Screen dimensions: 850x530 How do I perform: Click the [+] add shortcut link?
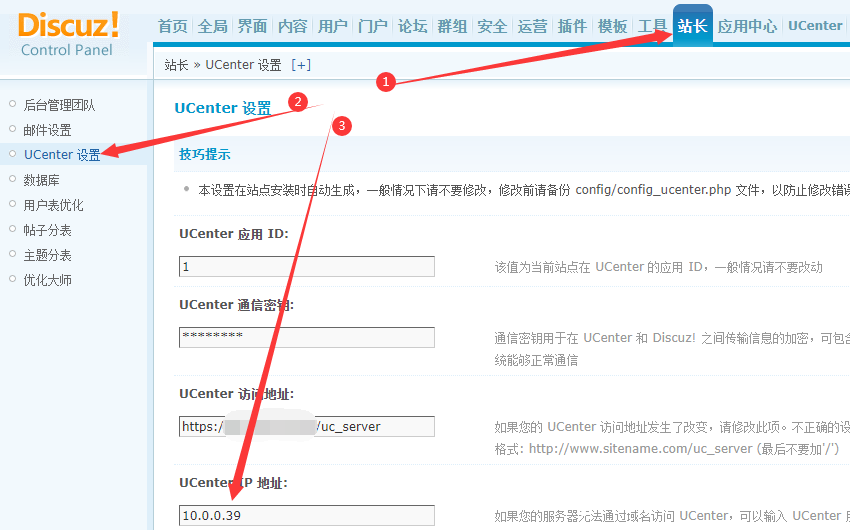pos(301,65)
